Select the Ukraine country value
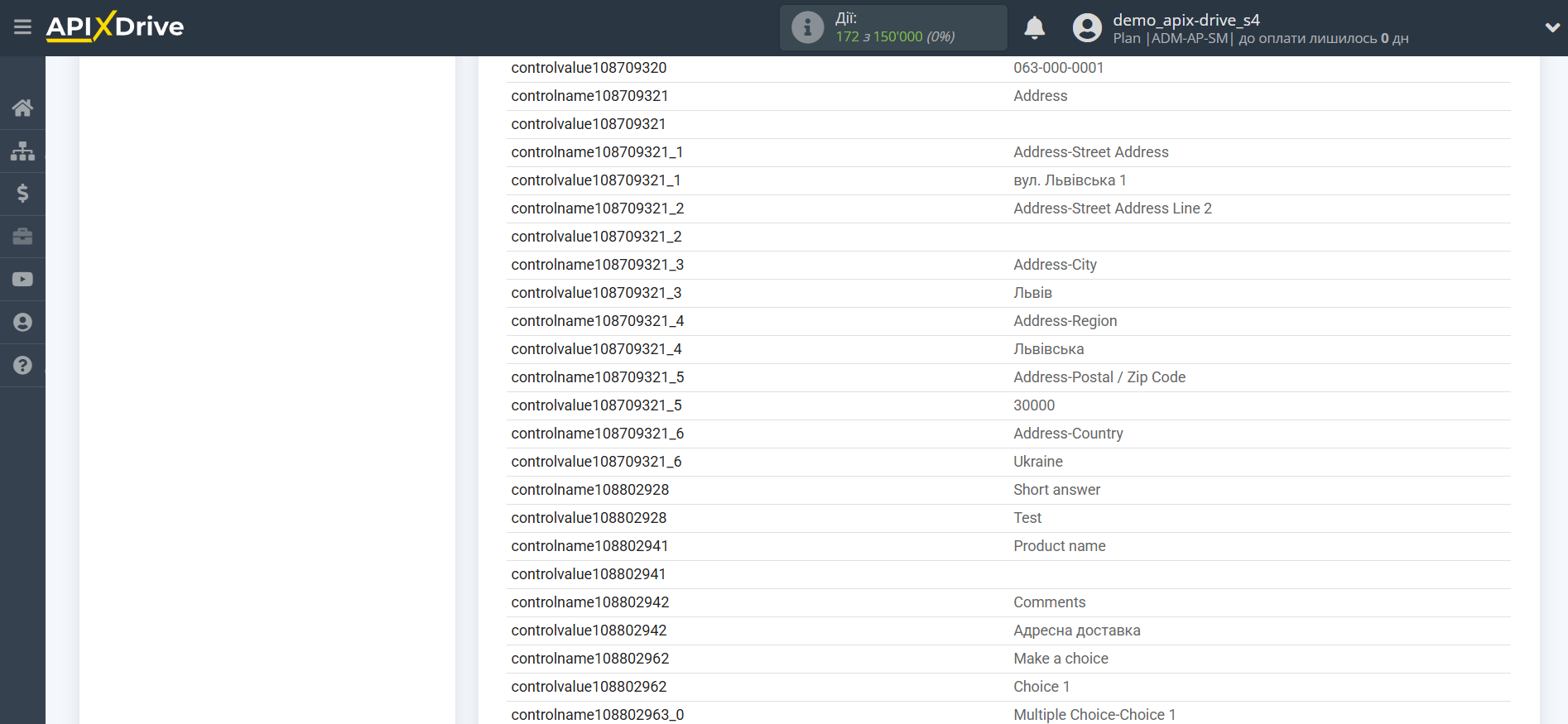Screen dimensions: 1568x724 tap(1037, 462)
